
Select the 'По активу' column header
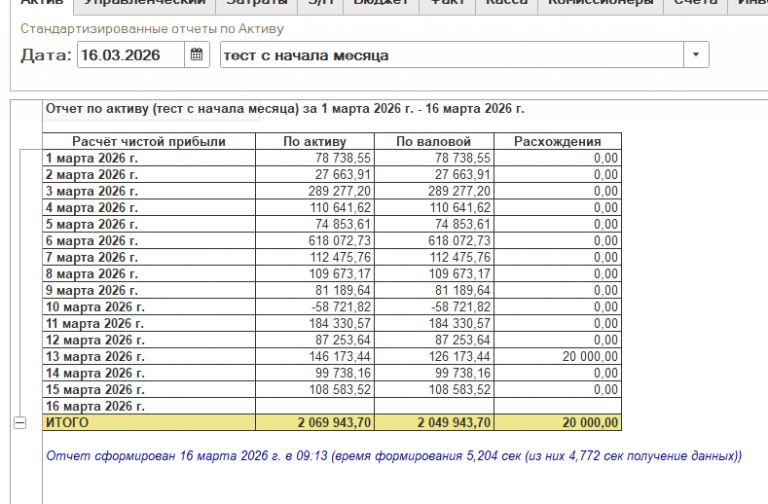[x=315, y=142]
